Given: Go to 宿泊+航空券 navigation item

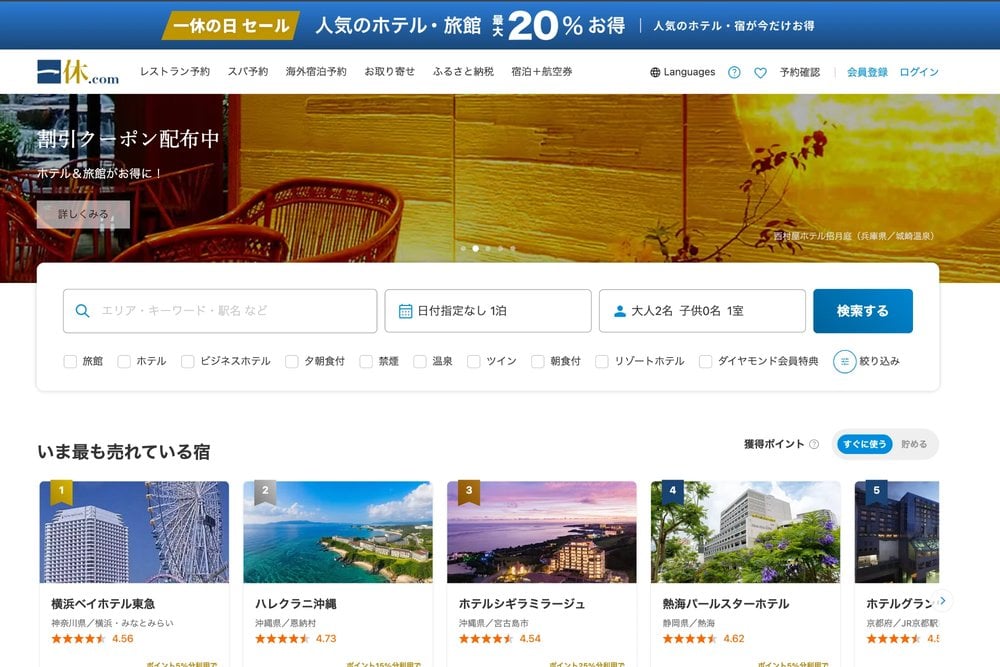Looking at the screenshot, I should [541, 72].
